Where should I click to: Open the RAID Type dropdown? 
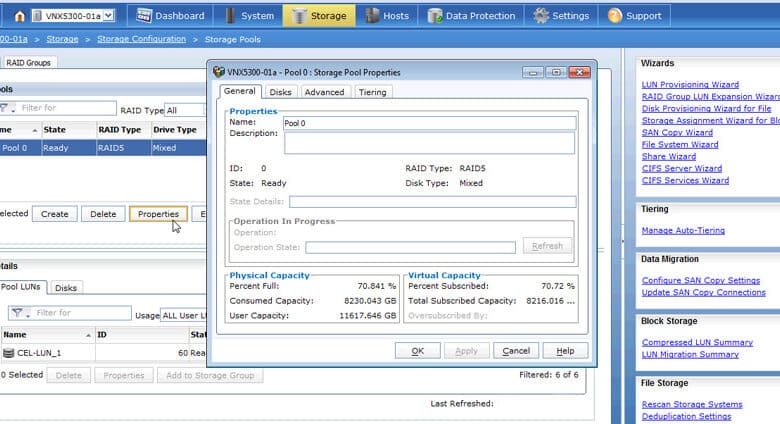[185, 110]
